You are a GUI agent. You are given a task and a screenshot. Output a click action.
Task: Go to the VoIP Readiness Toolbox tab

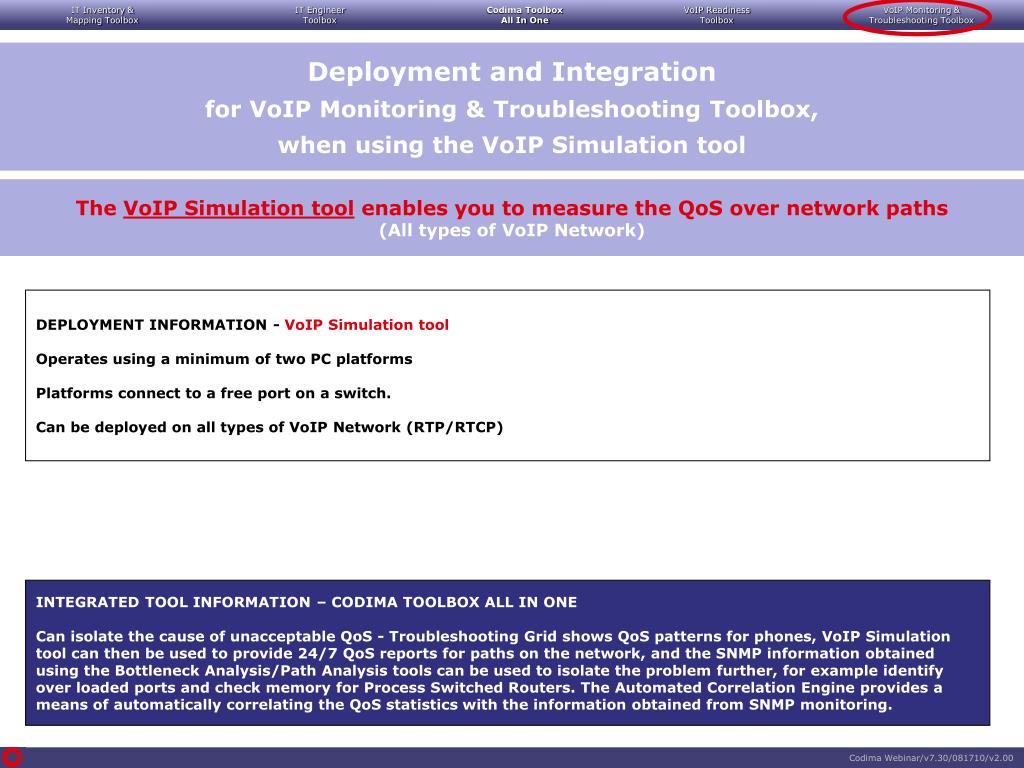pos(717,15)
